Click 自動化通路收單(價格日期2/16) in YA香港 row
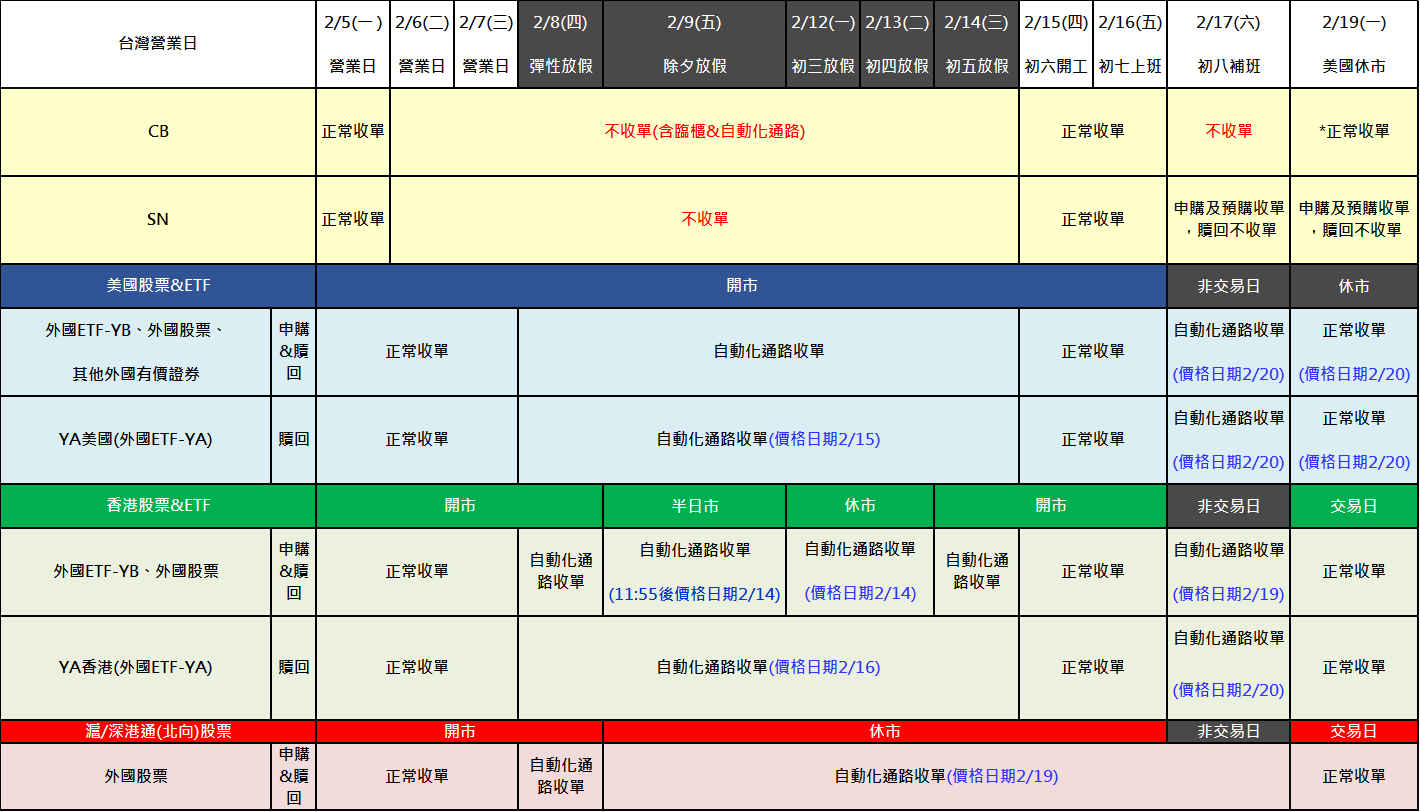This screenshot has width=1420, height=812. click(x=769, y=668)
